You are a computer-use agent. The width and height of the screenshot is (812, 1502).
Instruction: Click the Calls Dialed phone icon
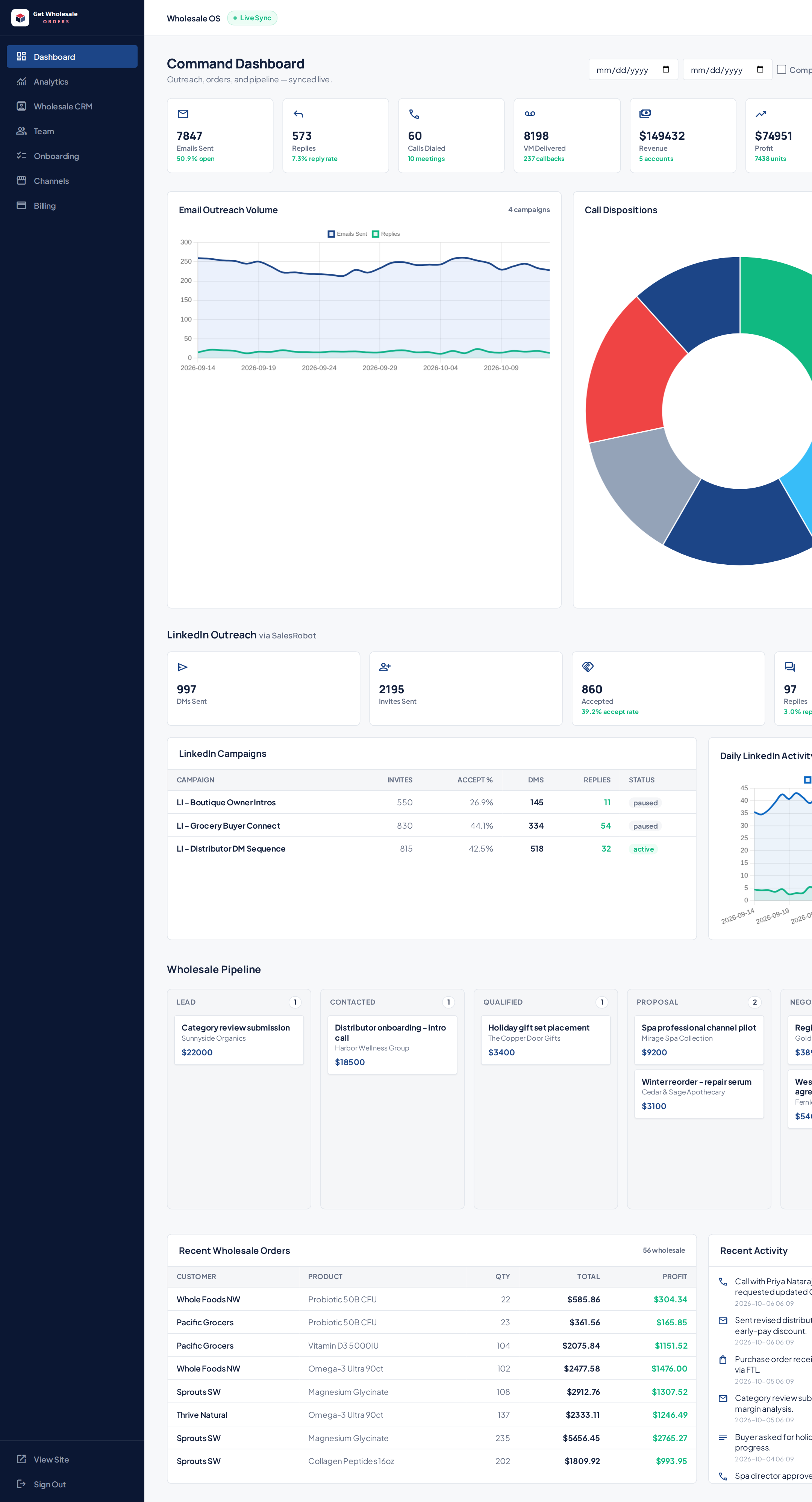[x=414, y=114]
